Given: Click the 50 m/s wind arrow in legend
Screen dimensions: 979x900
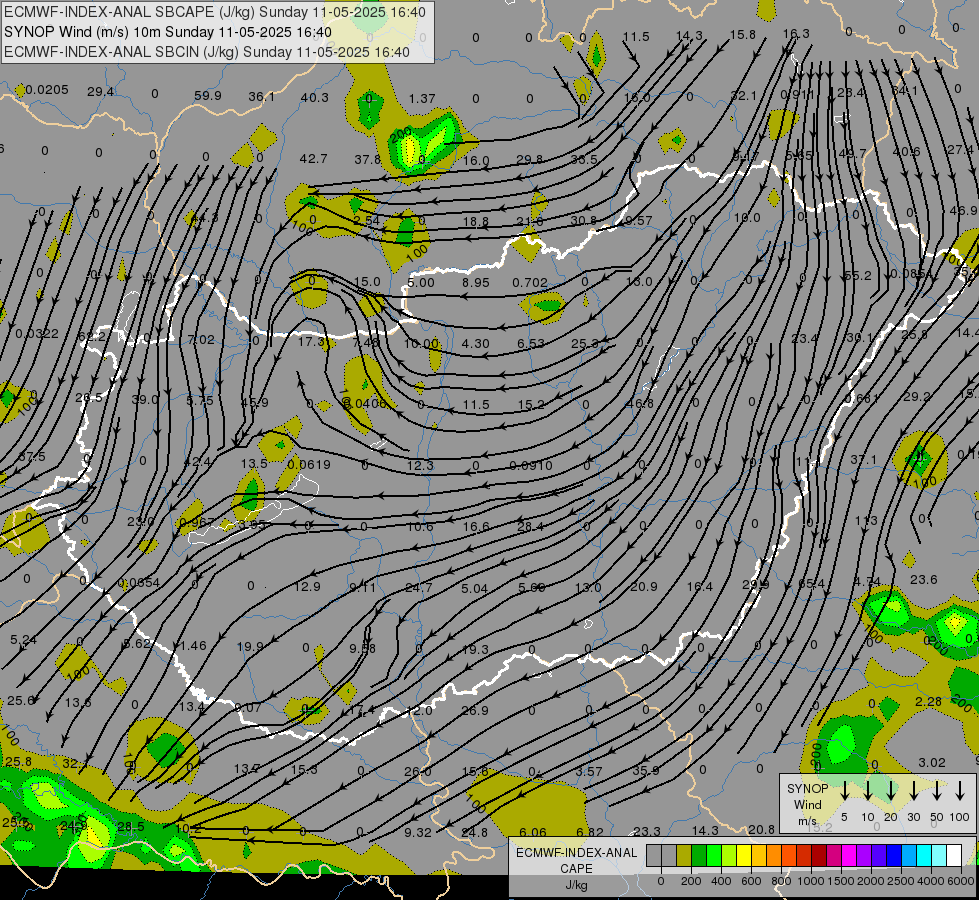Looking at the screenshot, I should [937, 791].
